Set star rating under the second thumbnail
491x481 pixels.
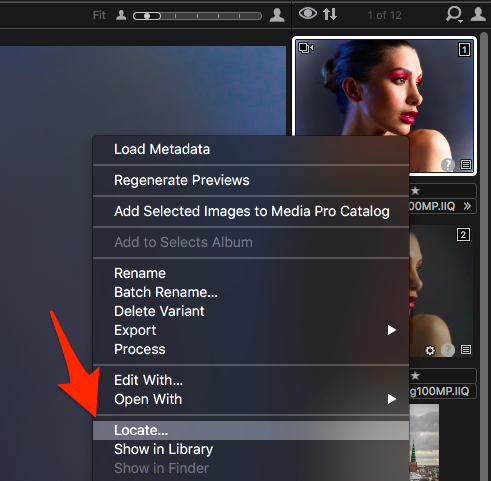click(415, 376)
